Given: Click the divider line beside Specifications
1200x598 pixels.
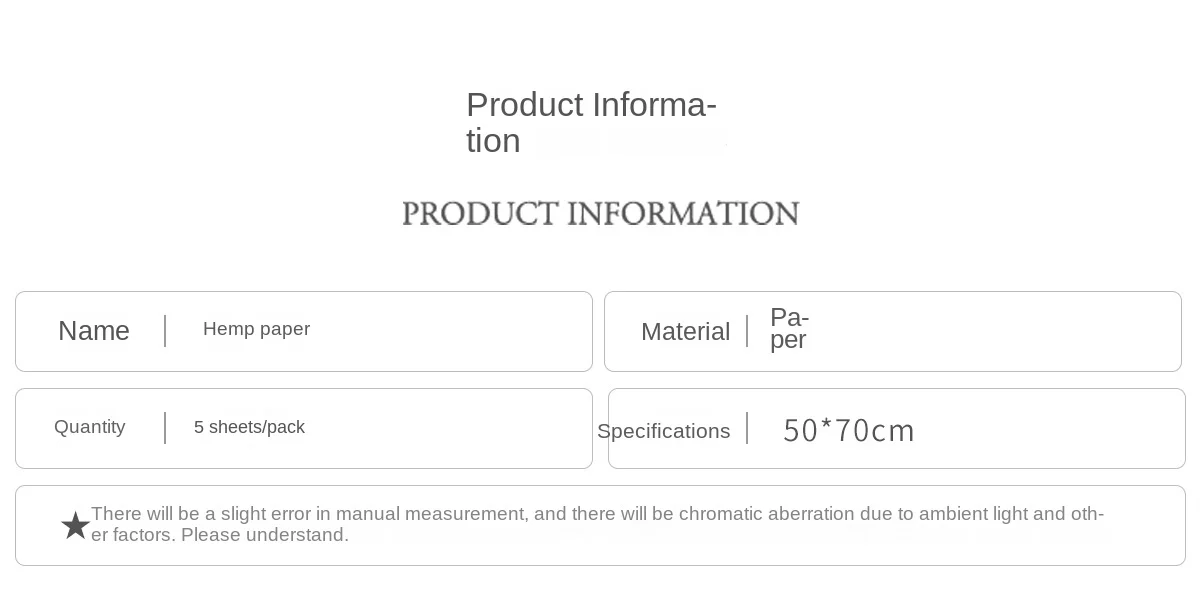Looking at the screenshot, I should tap(747, 428).
